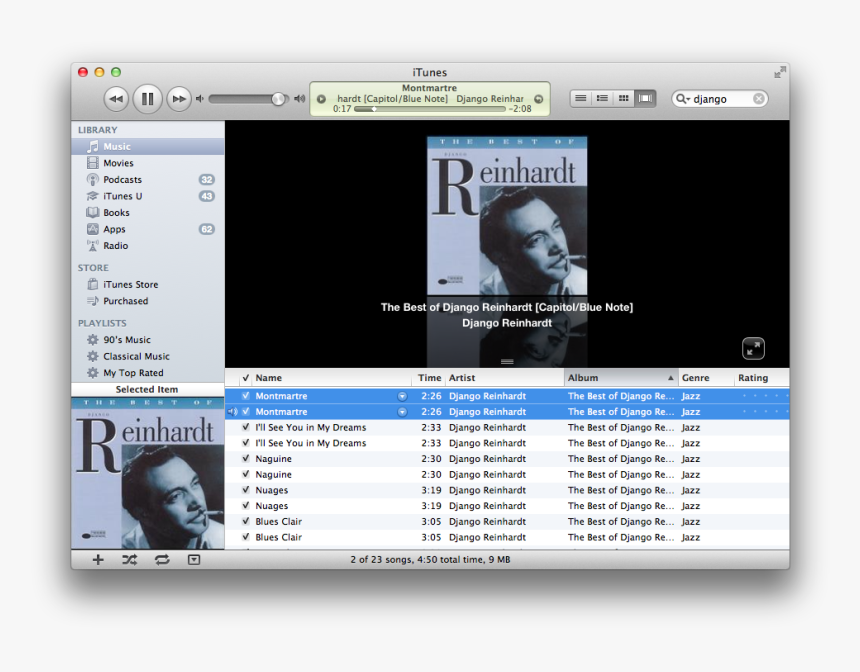The image size is (860, 672).
Task: Sort by Rating column
Action: click(x=762, y=377)
